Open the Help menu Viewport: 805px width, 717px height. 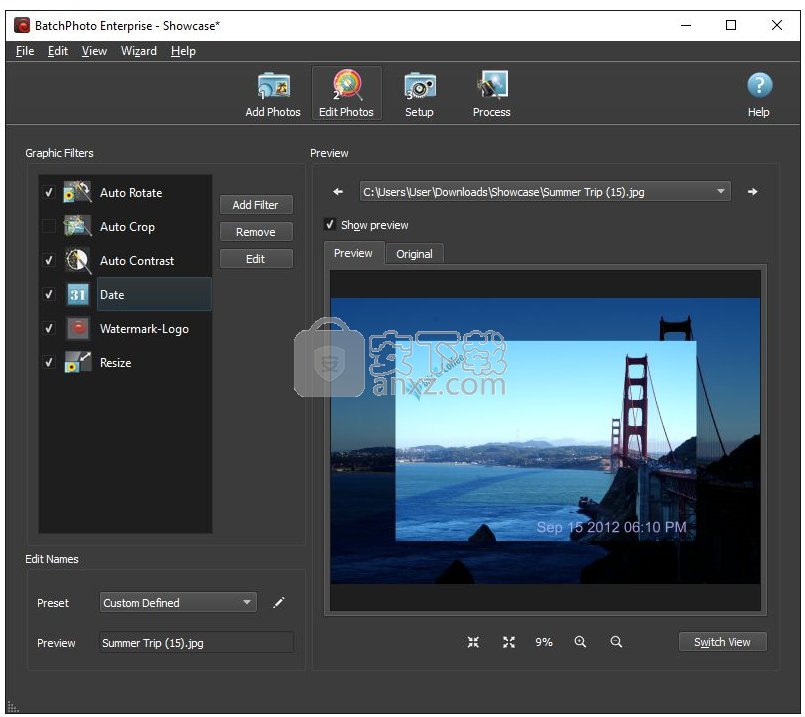point(183,51)
